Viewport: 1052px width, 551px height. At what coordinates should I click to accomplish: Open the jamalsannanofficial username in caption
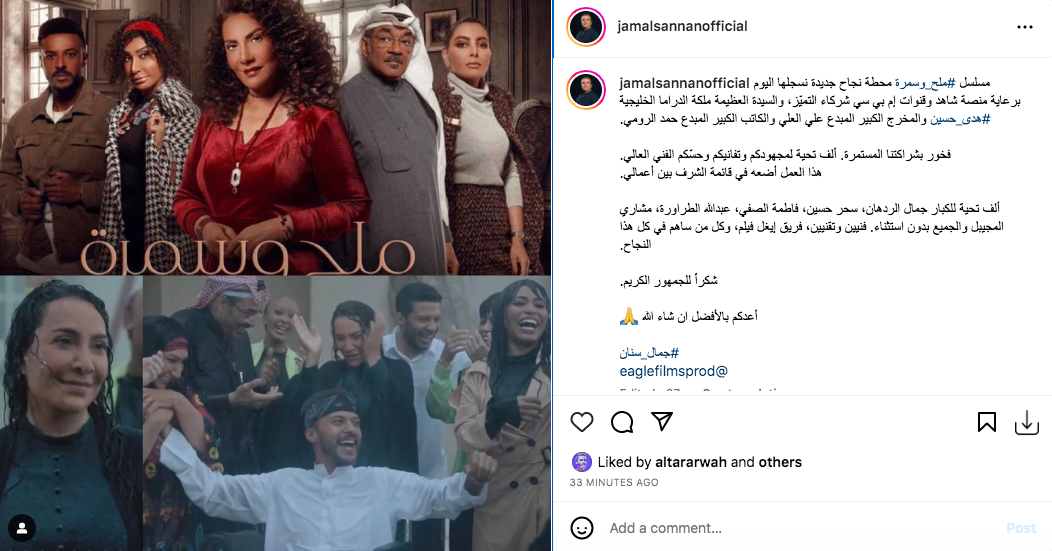[x=684, y=83]
